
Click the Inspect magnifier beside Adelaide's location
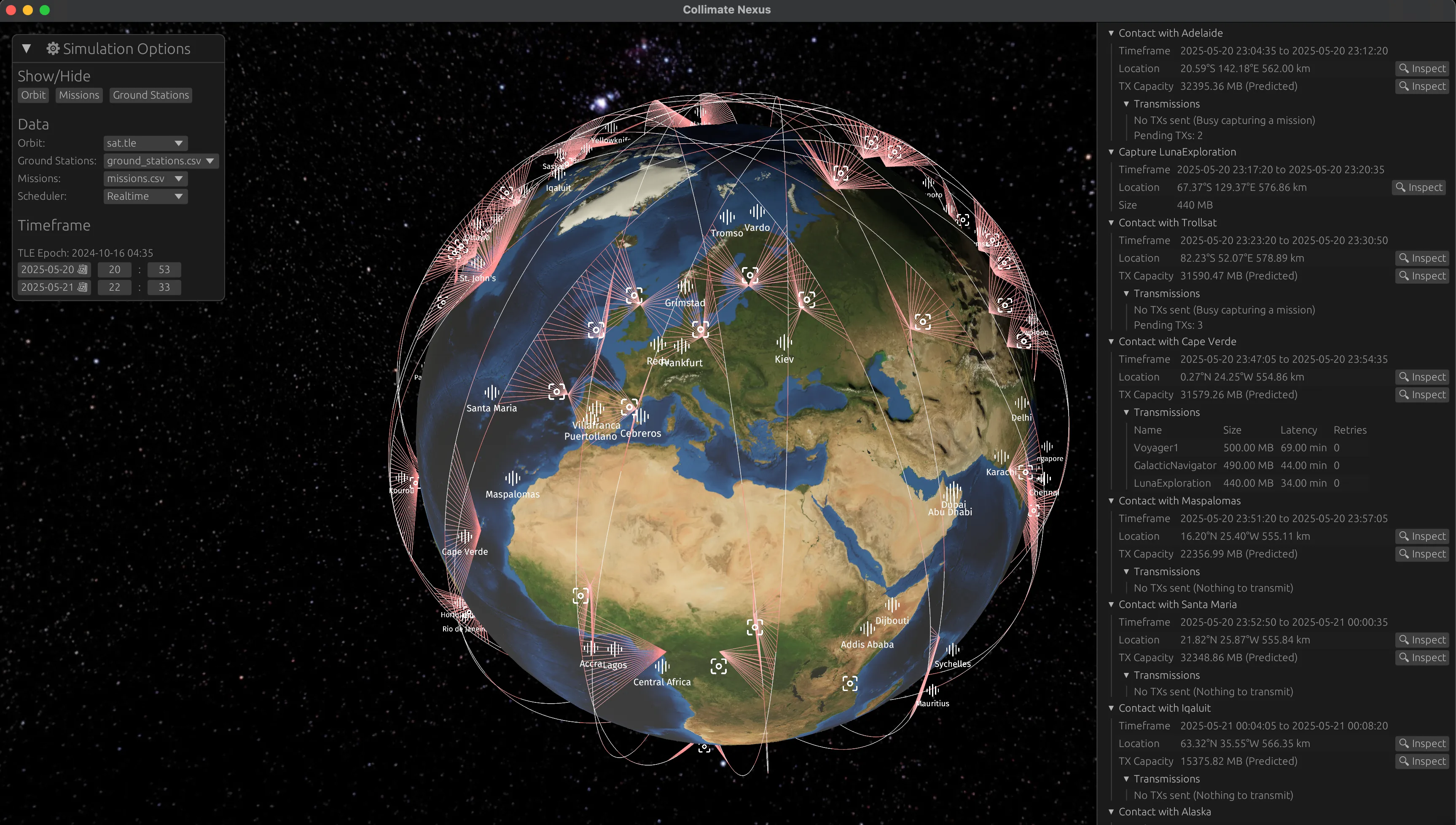tap(1421, 68)
